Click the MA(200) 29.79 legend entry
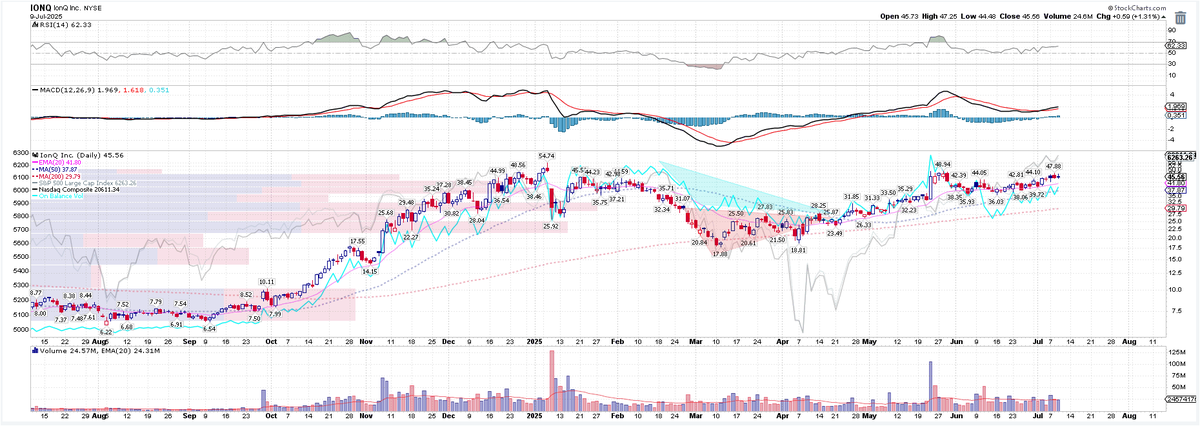 tap(57, 177)
